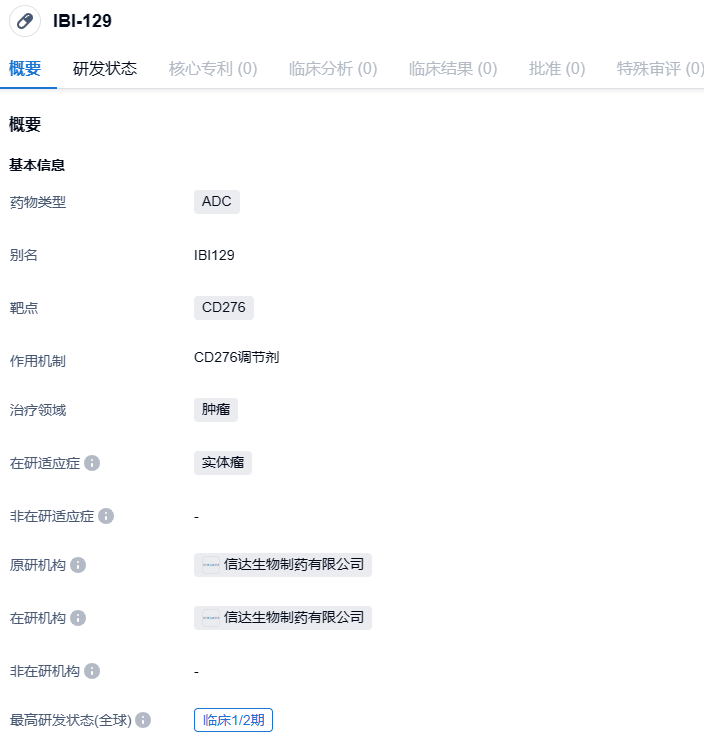Viewport: 704px width, 746px height.
Task: Open the 肿瘤 therapeutic area tag
Action: tap(216, 409)
